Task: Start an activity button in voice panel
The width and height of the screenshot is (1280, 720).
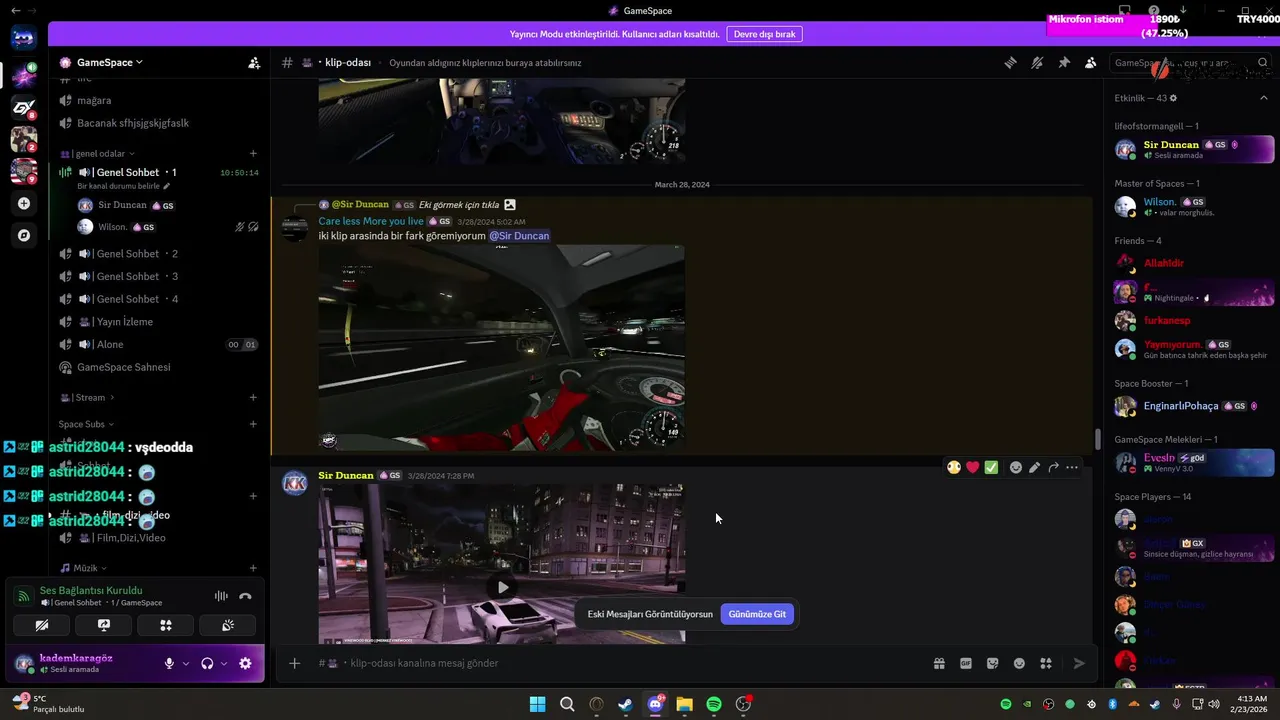Action: (x=166, y=625)
